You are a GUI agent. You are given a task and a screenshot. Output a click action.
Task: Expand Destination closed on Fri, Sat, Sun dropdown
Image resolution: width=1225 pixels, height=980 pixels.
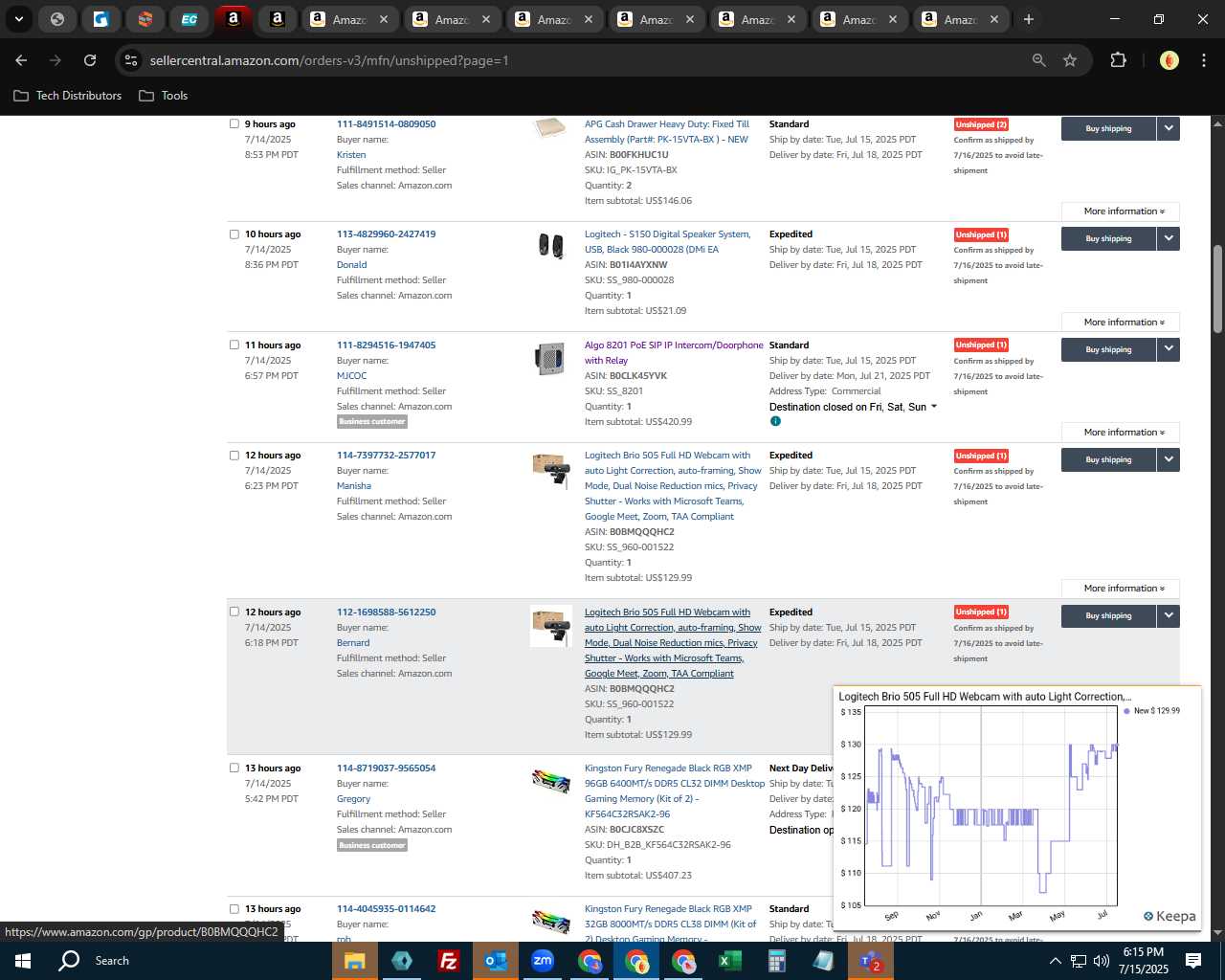pyautogui.click(x=853, y=407)
